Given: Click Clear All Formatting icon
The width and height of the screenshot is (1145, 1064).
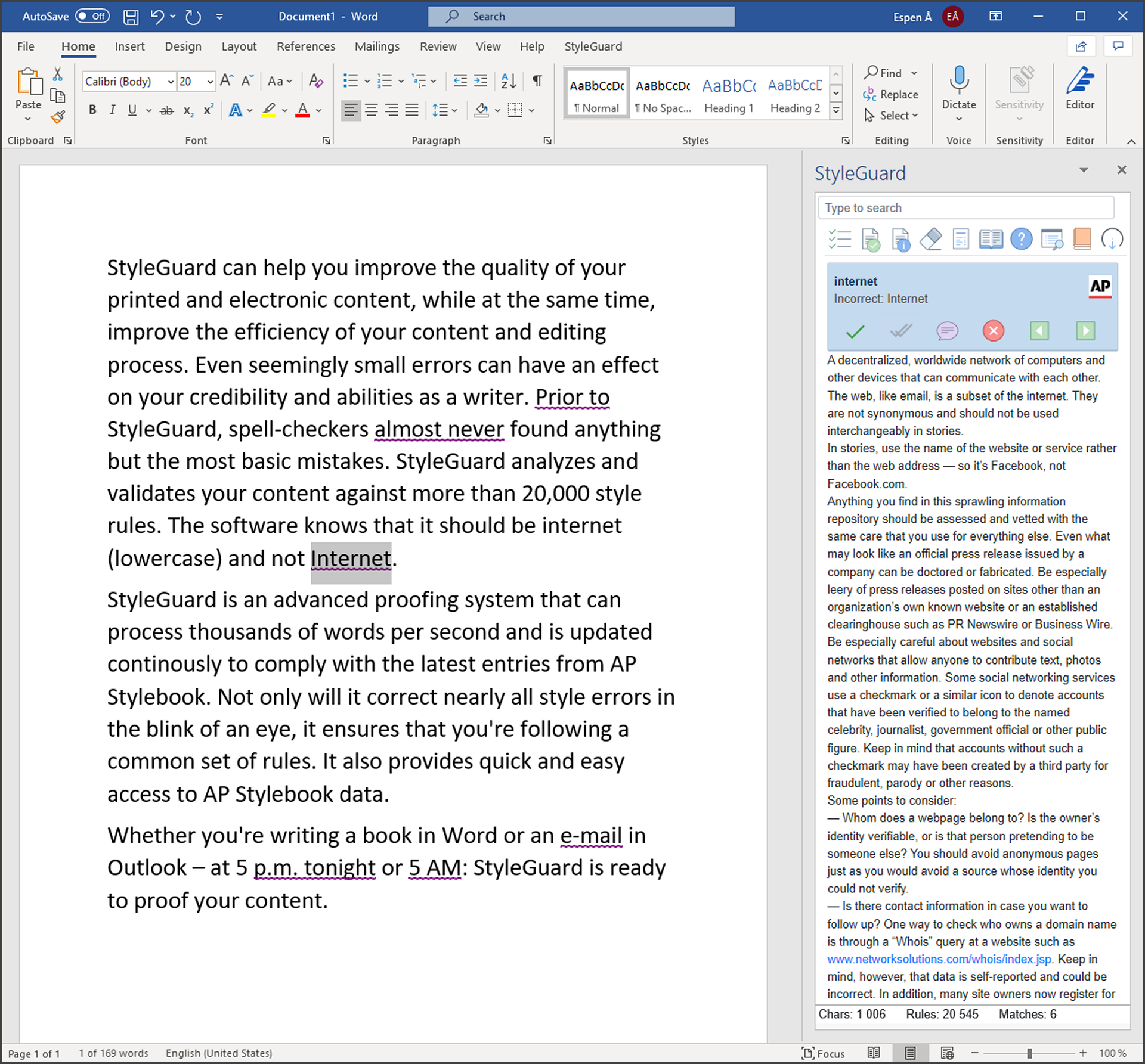Looking at the screenshot, I should [x=316, y=80].
